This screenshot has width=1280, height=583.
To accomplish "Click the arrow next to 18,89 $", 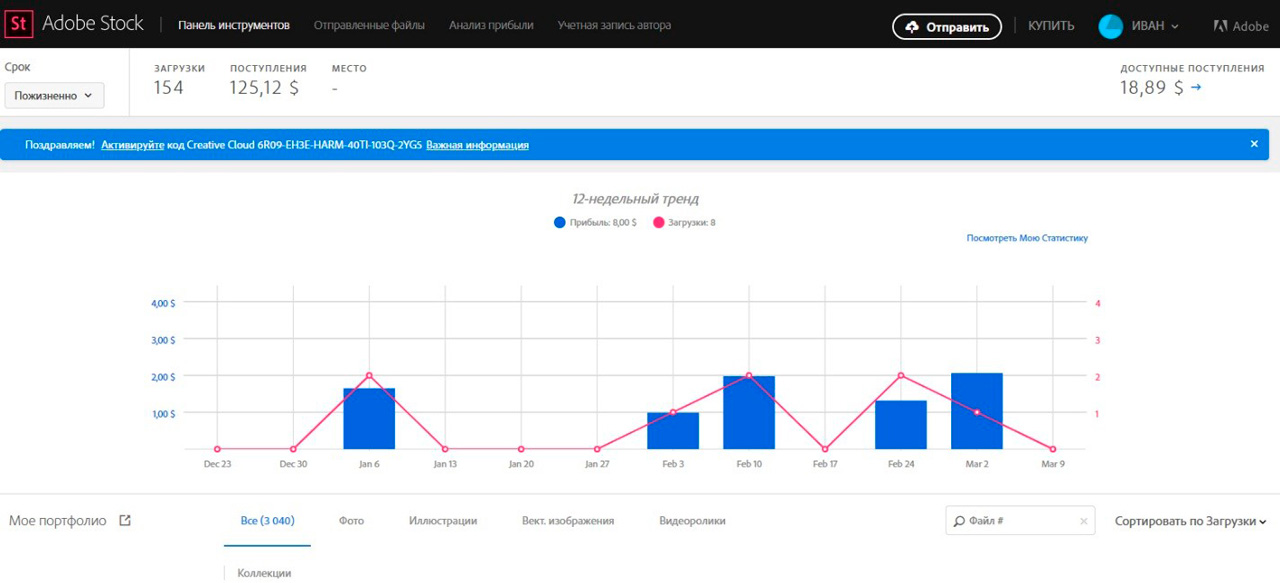I will point(1196,88).
